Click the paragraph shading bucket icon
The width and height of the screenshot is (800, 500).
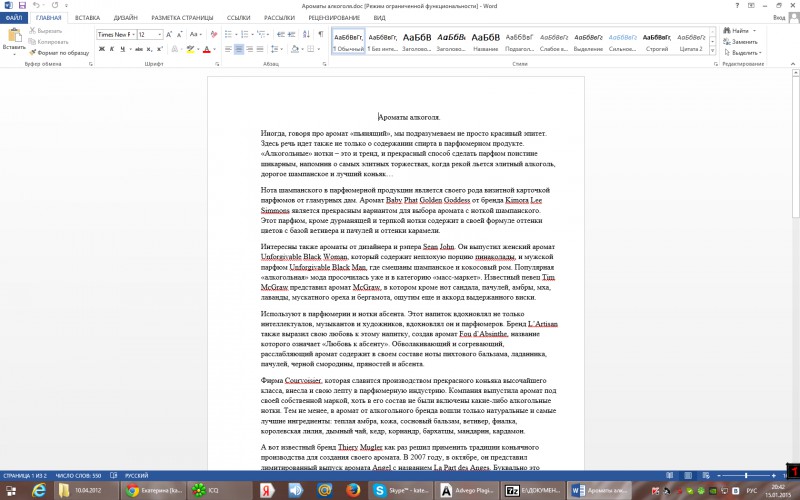(x=294, y=49)
